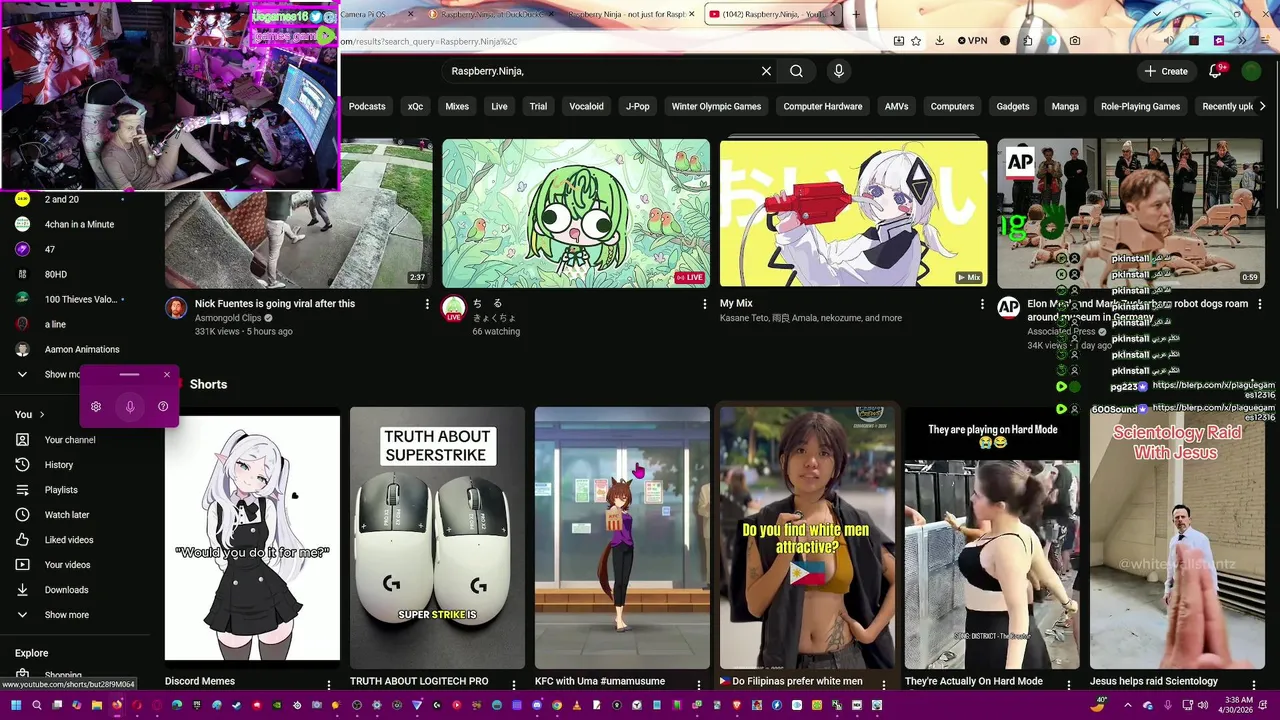Click the floating widget microphone icon

point(130,406)
